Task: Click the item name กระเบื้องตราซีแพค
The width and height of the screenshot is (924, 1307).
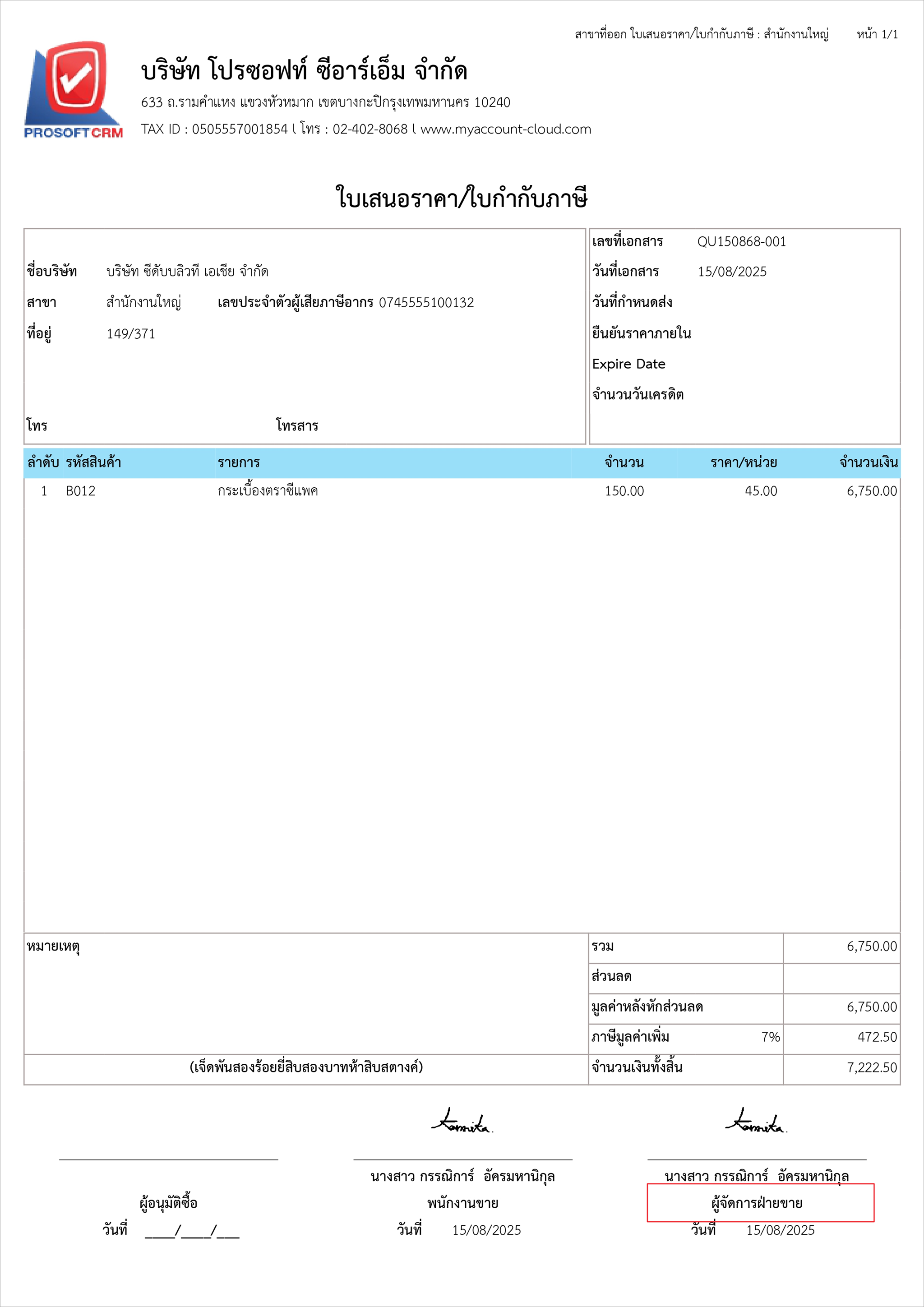Action: click(x=268, y=491)
